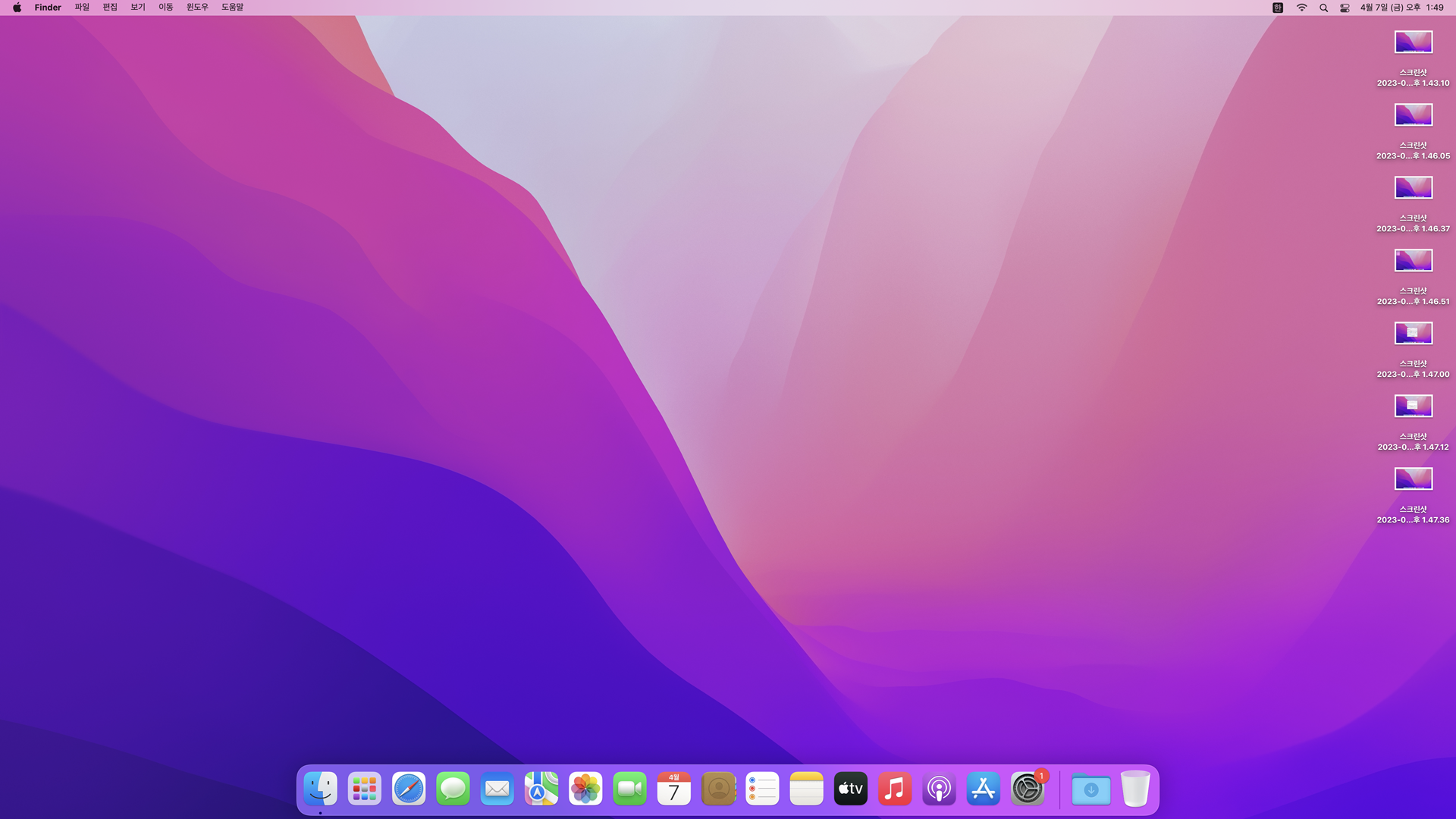Launch the Music app
This screenshot has height=819, width=1456.
tap(895, 789)
